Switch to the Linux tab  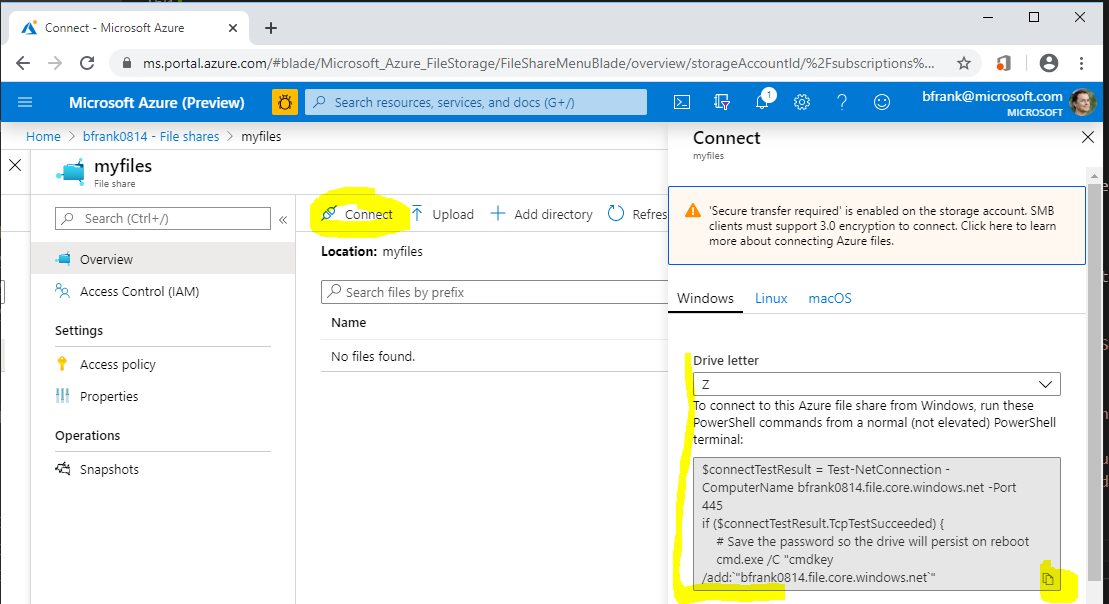pos(771,298)
